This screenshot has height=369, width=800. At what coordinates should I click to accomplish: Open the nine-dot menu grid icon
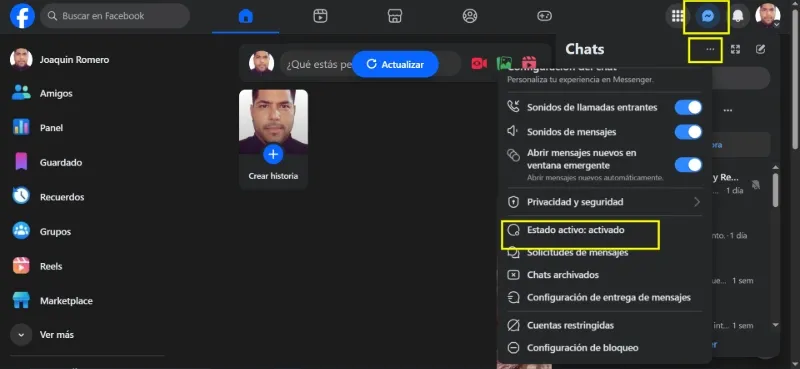(x=678, y=16)
